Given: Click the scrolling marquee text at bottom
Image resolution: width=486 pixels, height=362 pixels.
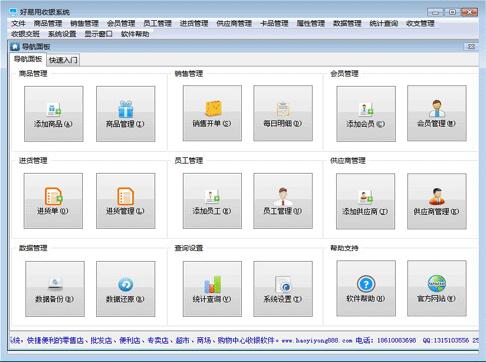Looking at the screenshot, I should 244,340.
